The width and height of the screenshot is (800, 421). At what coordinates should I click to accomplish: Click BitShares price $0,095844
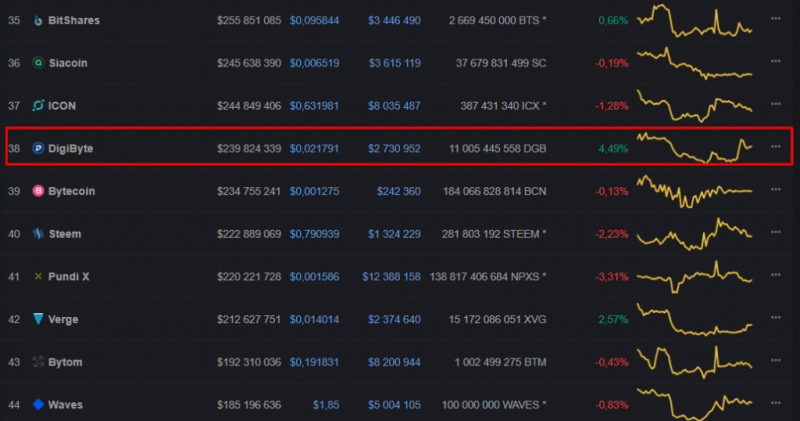314,20
